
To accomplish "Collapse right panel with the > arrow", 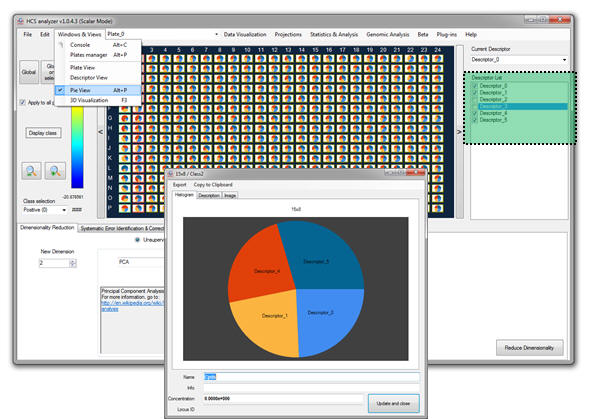I will click(459, 132).
